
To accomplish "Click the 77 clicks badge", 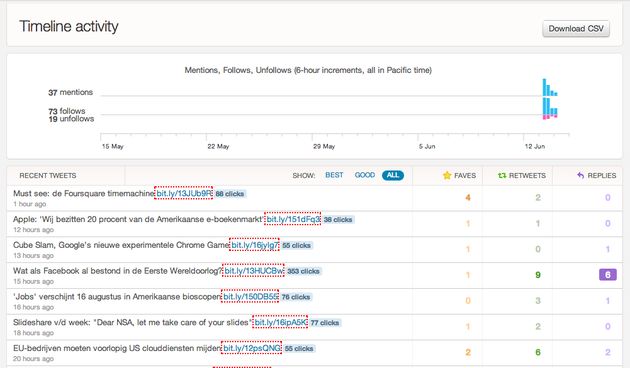I will [325, 323].
